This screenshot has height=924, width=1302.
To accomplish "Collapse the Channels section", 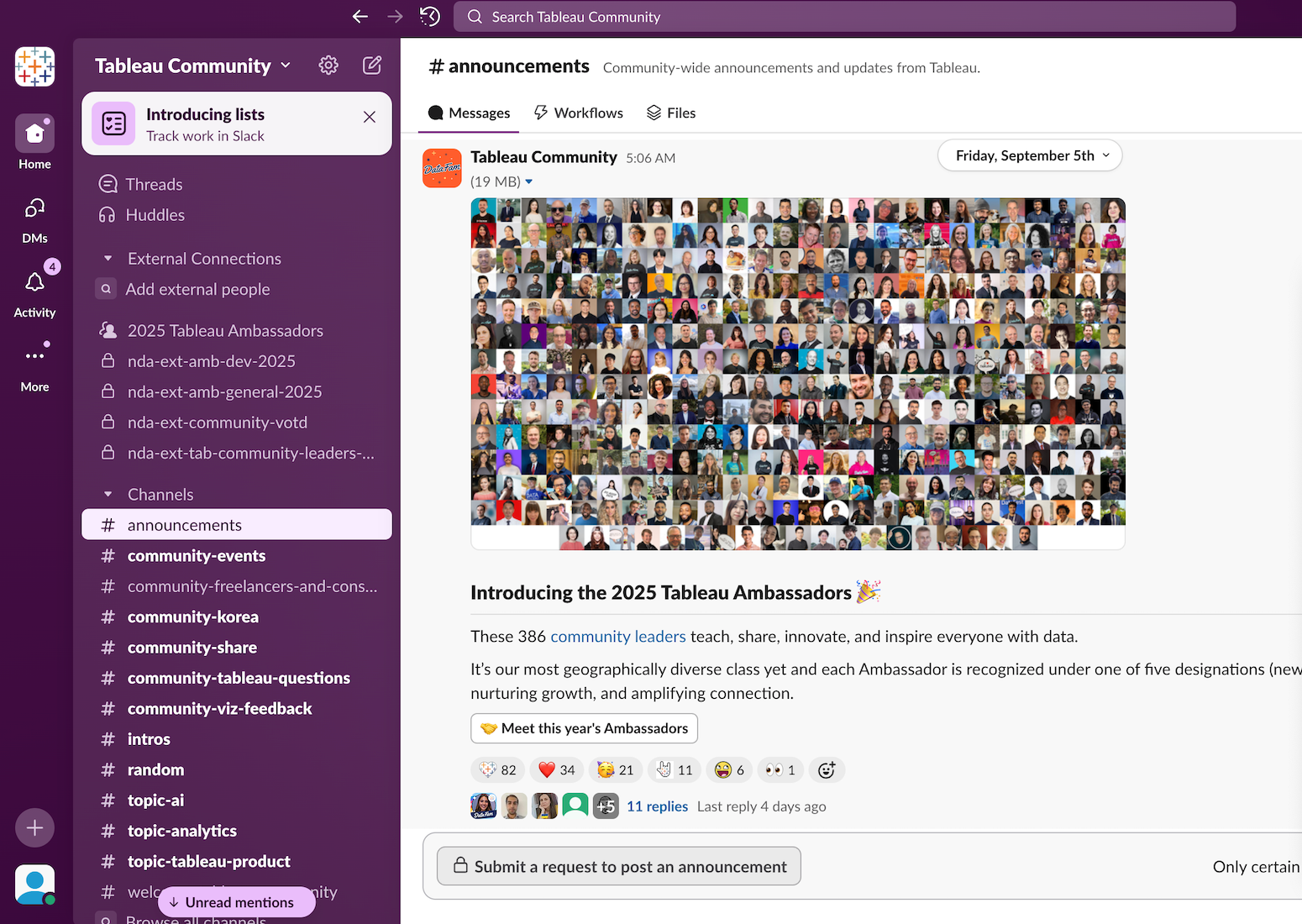I will coord(108,495).
